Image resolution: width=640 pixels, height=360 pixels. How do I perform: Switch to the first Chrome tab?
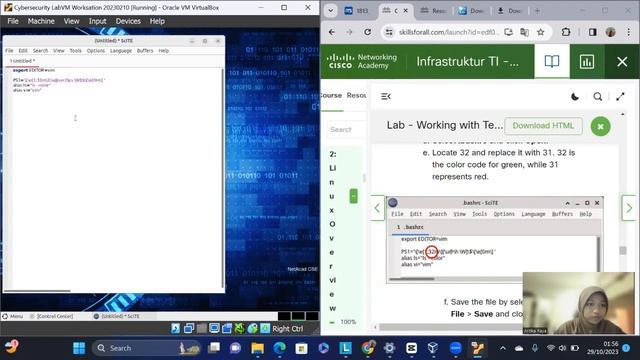click(356, 11)
